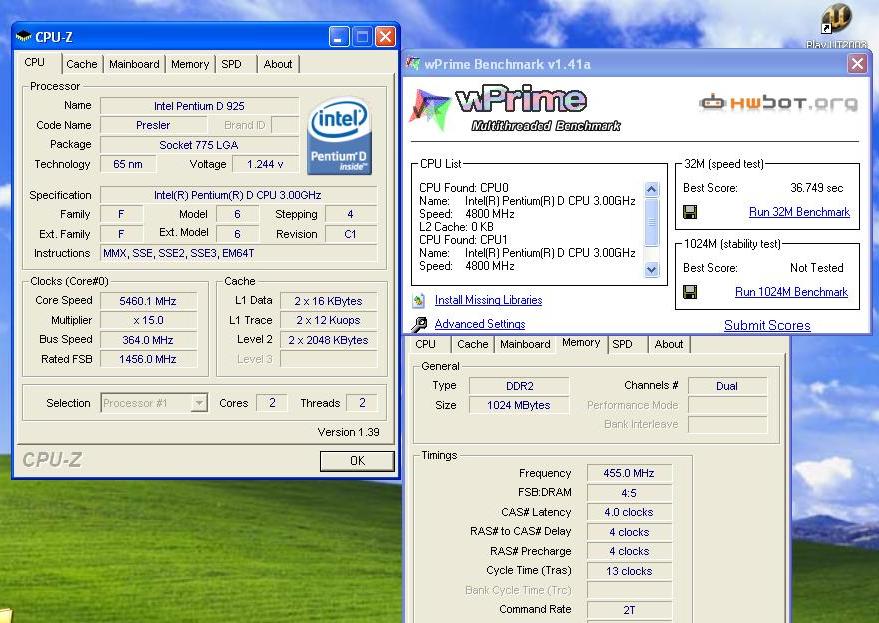Click the Package value Socket 775 LGA
This screenshot has width=879, height=623.
tap(199, 145)
